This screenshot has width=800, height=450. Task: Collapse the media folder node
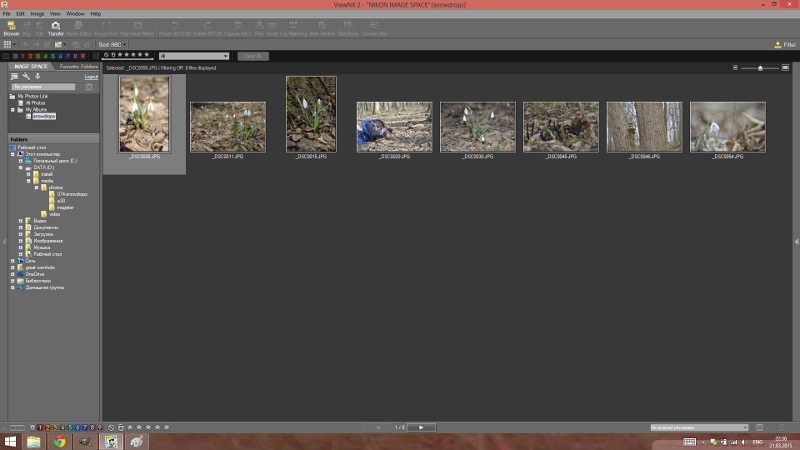[x=29, y=181]
